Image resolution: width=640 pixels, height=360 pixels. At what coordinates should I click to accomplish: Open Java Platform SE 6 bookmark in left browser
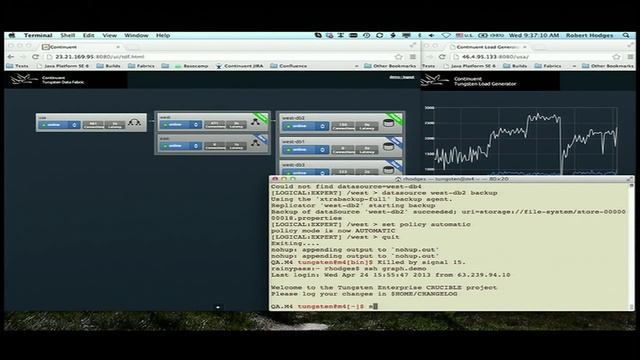[x=63, y=66]
